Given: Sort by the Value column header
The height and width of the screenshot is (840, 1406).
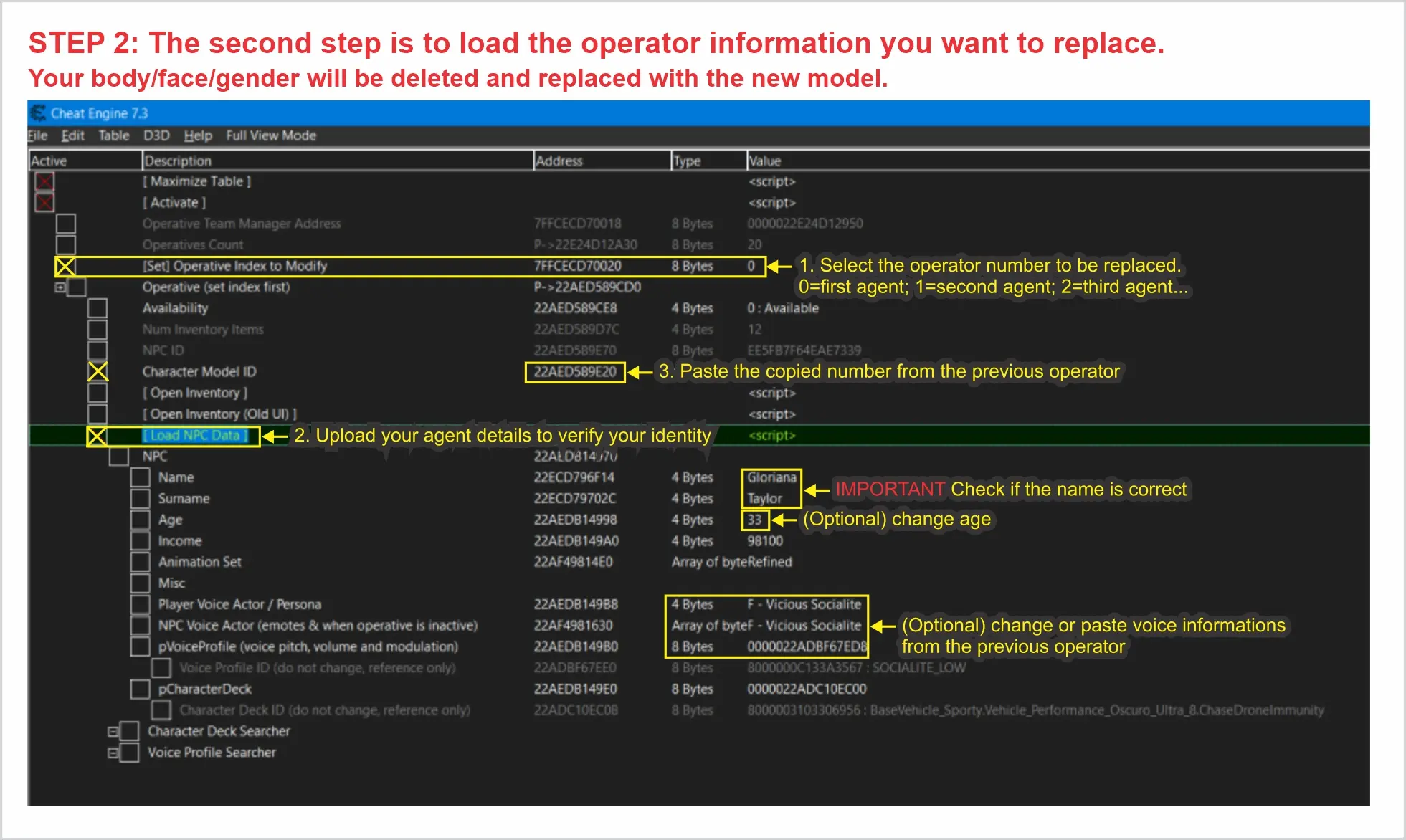Looking at the screenshot, I should (x=1058, y=161).
